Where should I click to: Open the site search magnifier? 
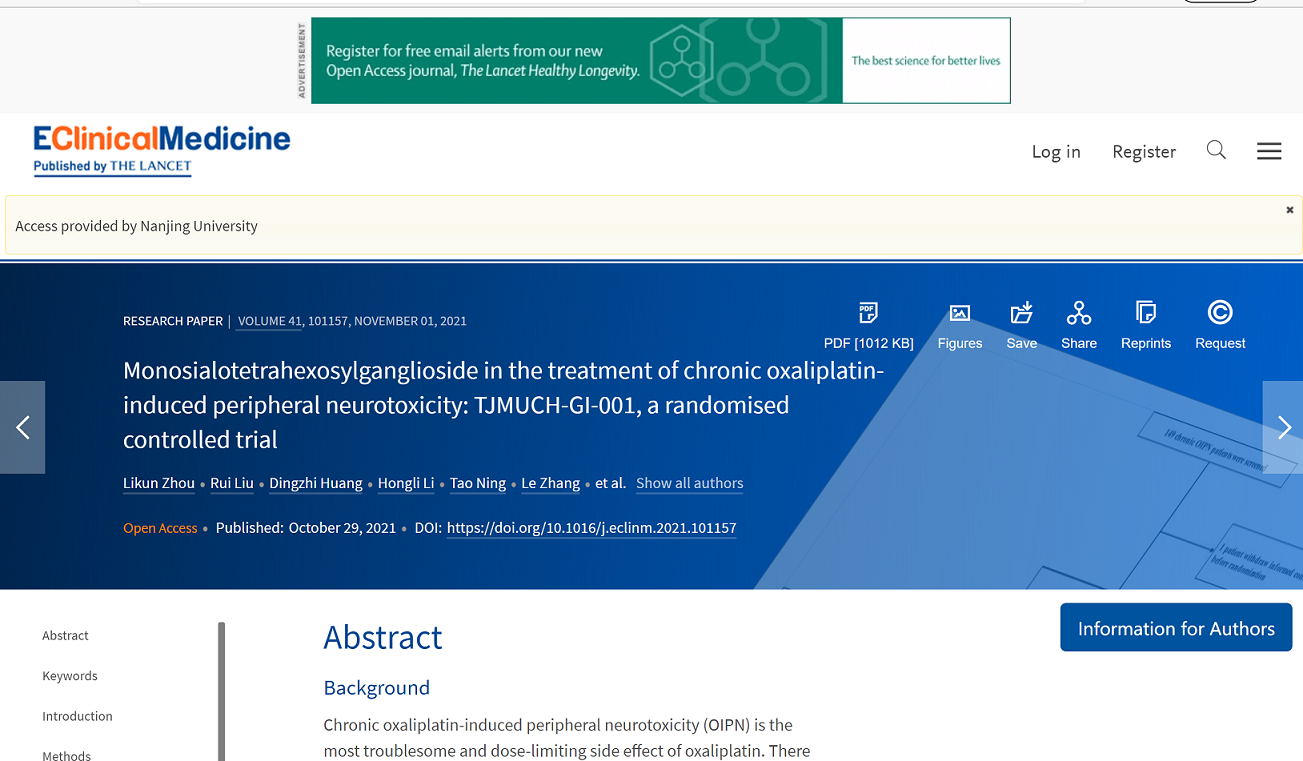pos(1216,150)
